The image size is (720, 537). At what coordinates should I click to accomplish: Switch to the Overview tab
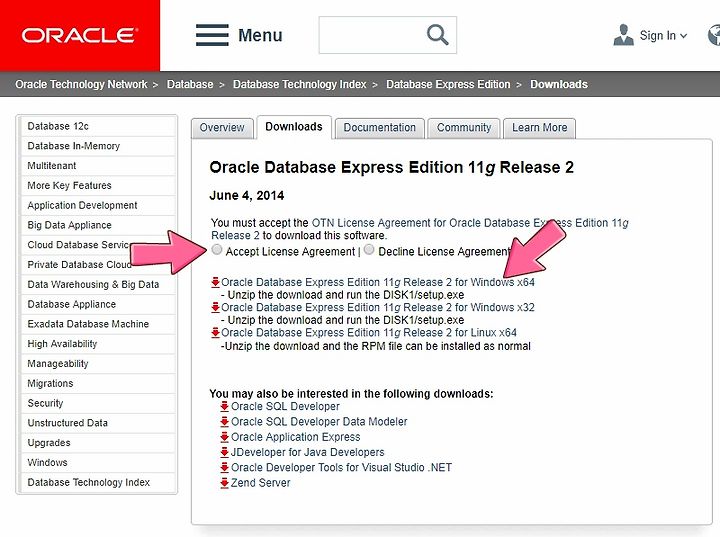click(222, 128)
